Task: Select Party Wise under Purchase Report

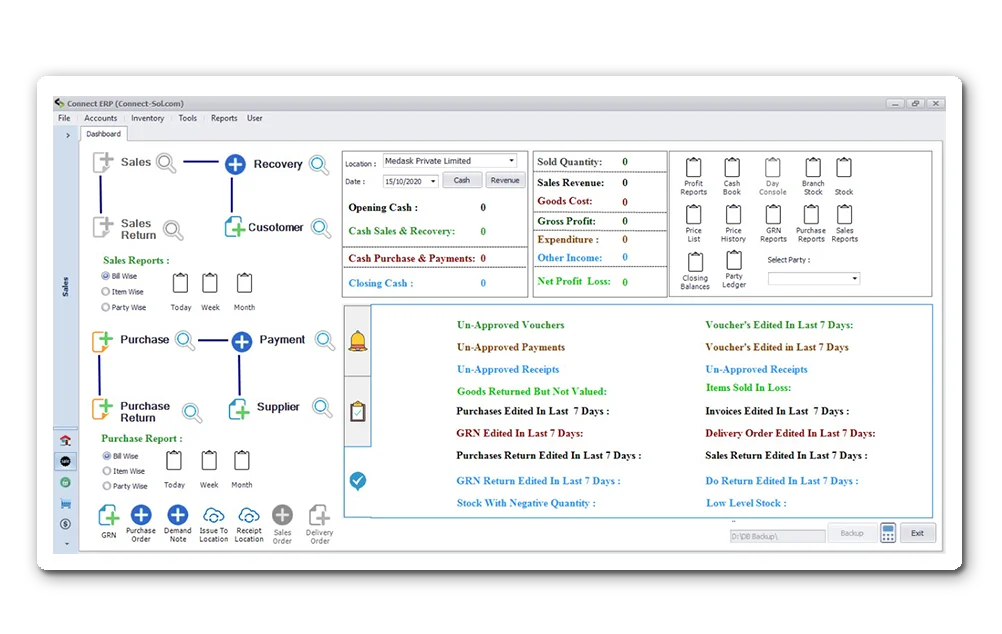Action: pos(107,486)
